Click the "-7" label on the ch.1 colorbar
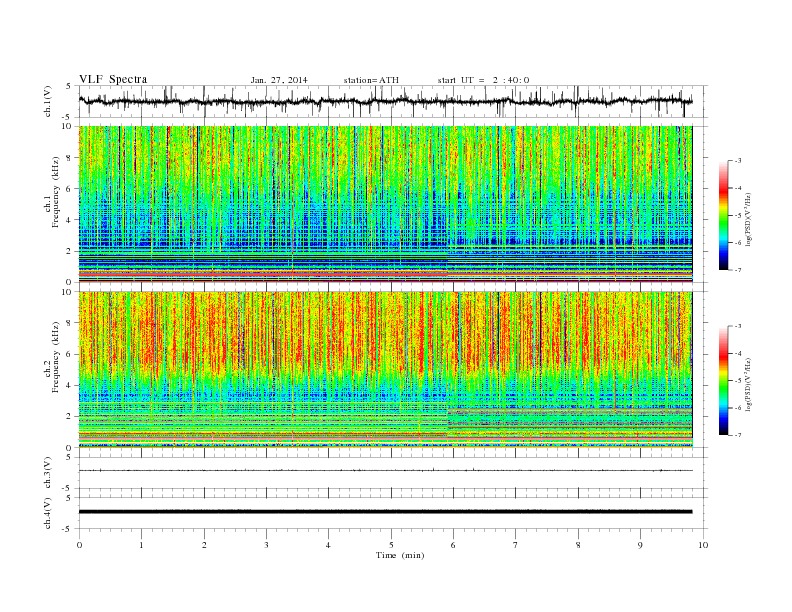The width and height of the screenshot is (792, 612). (737, 270)
